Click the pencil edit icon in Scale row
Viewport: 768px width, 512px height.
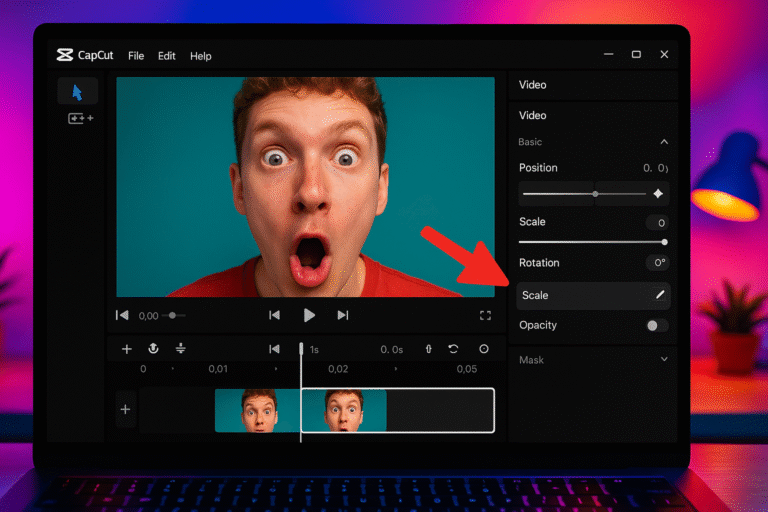point(660,295)
